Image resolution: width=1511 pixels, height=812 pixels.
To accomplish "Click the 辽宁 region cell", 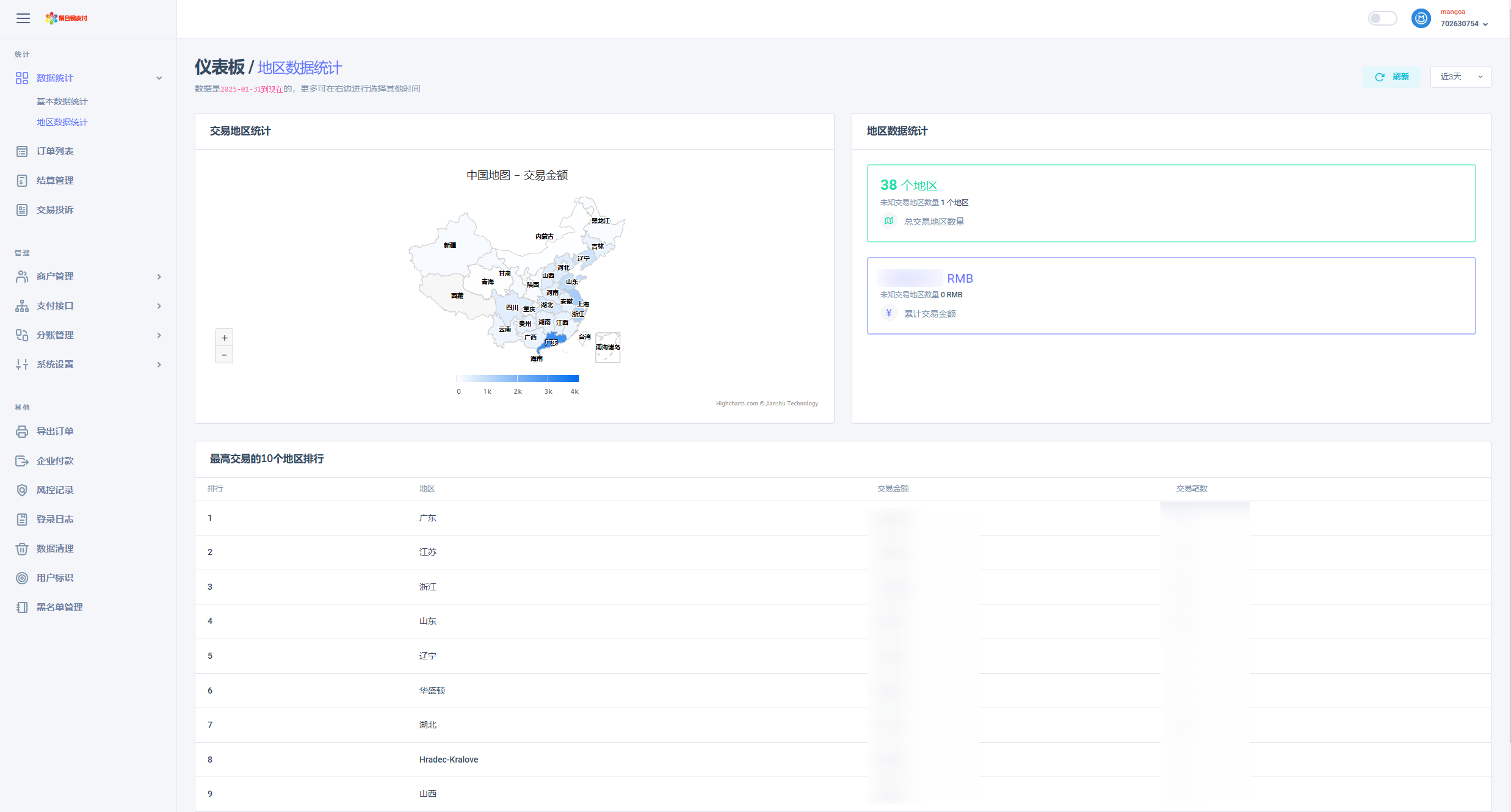I will click(x=428, y=656).
